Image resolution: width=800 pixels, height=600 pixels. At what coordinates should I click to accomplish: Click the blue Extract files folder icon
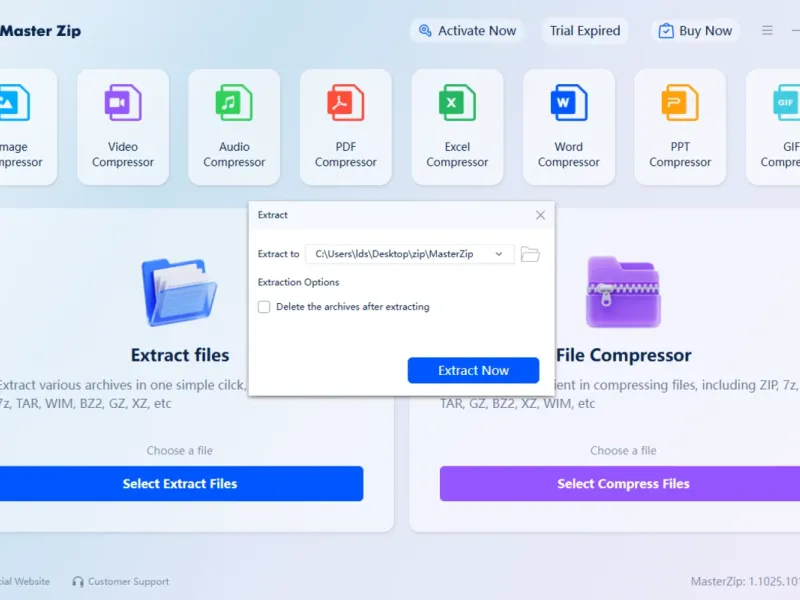point(179,292)
